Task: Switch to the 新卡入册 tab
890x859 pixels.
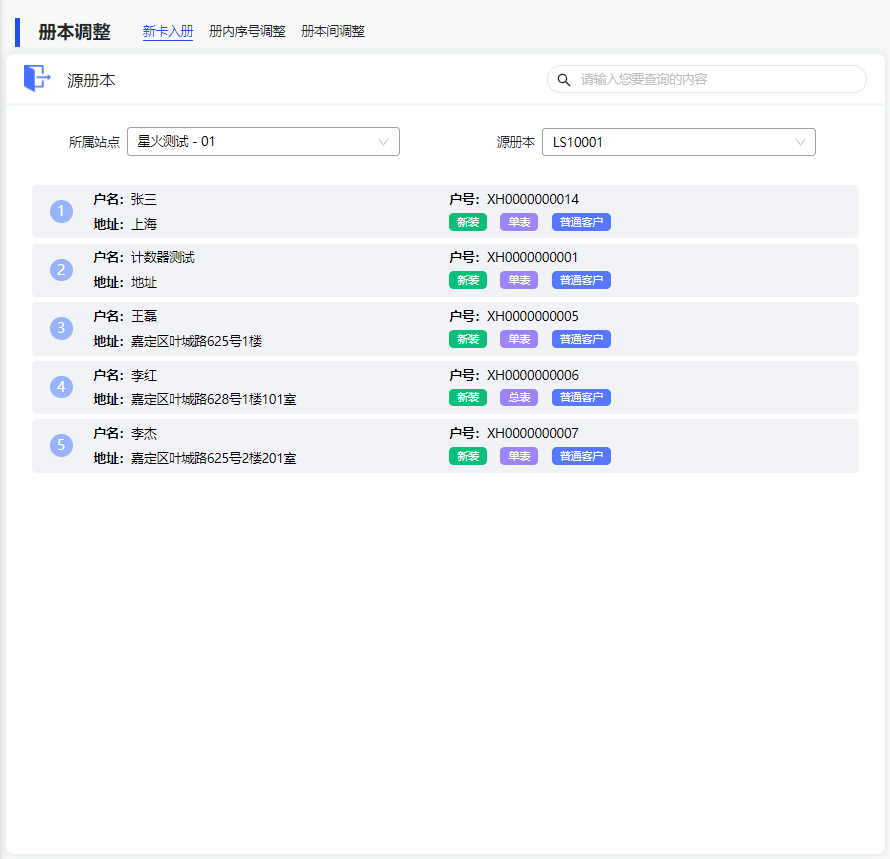Action: coord(167,31)
